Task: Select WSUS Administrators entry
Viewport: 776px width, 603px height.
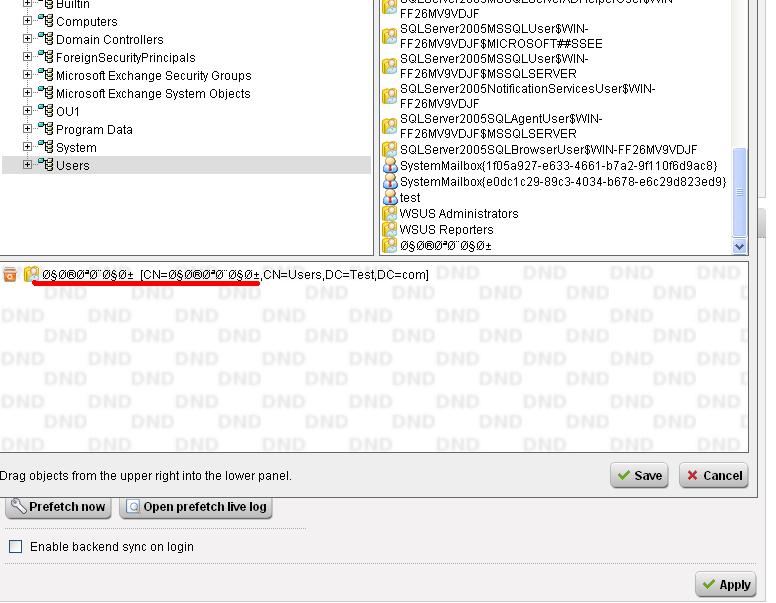Action: pos(459,213)
